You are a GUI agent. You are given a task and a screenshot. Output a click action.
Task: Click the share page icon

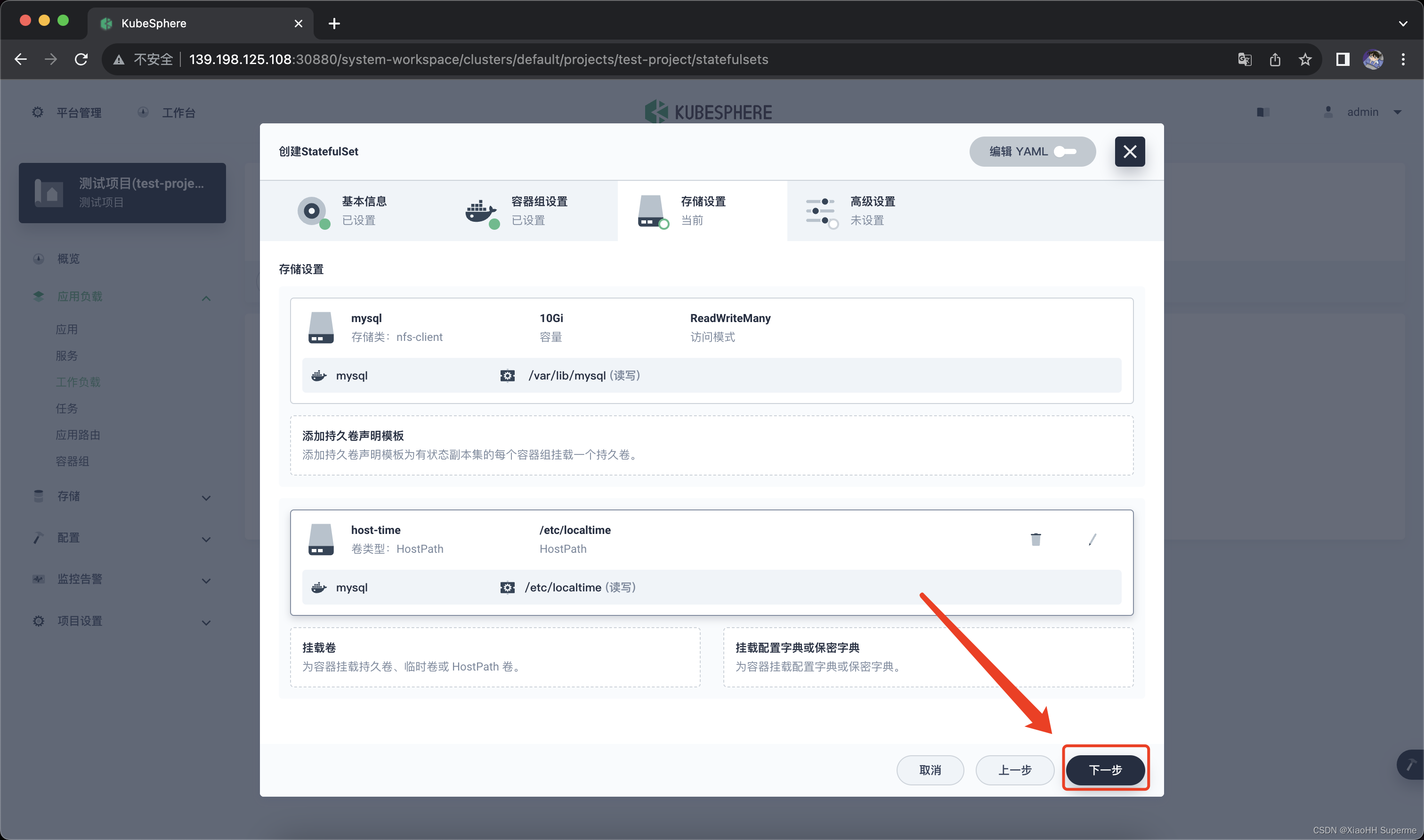point(1275,59)
